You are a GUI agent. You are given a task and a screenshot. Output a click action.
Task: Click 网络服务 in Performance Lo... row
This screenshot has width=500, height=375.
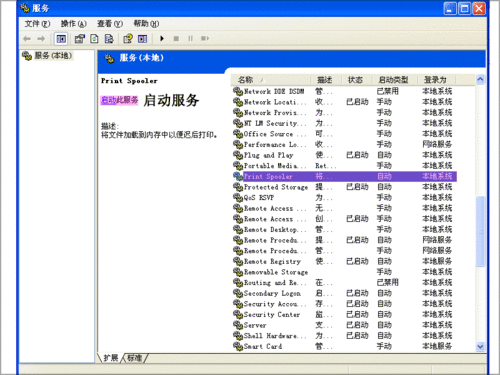click(437, 144)
